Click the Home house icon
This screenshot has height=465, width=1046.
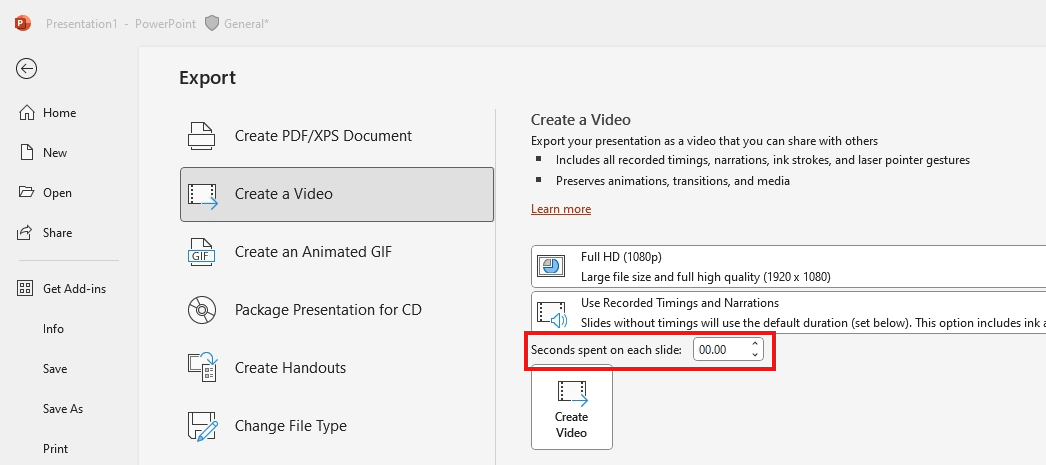[26, 113]
